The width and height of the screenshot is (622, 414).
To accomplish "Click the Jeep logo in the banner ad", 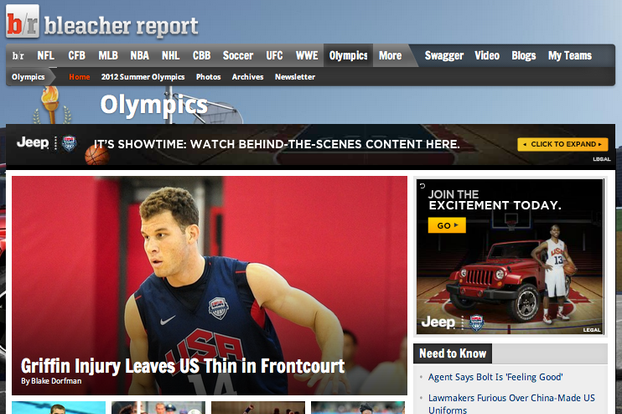I will 33,143.
